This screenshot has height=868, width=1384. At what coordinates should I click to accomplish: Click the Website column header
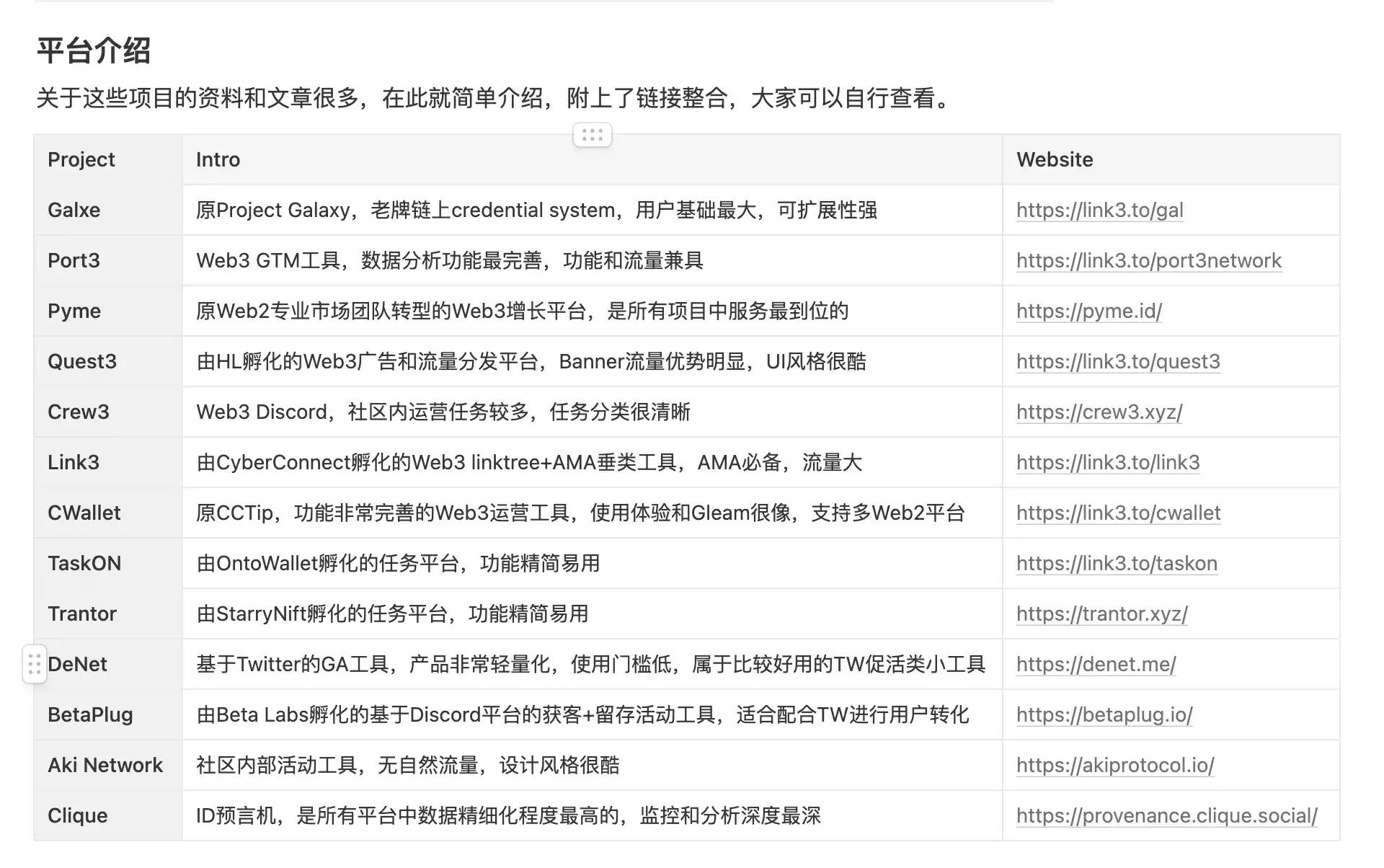[1055, 159]
